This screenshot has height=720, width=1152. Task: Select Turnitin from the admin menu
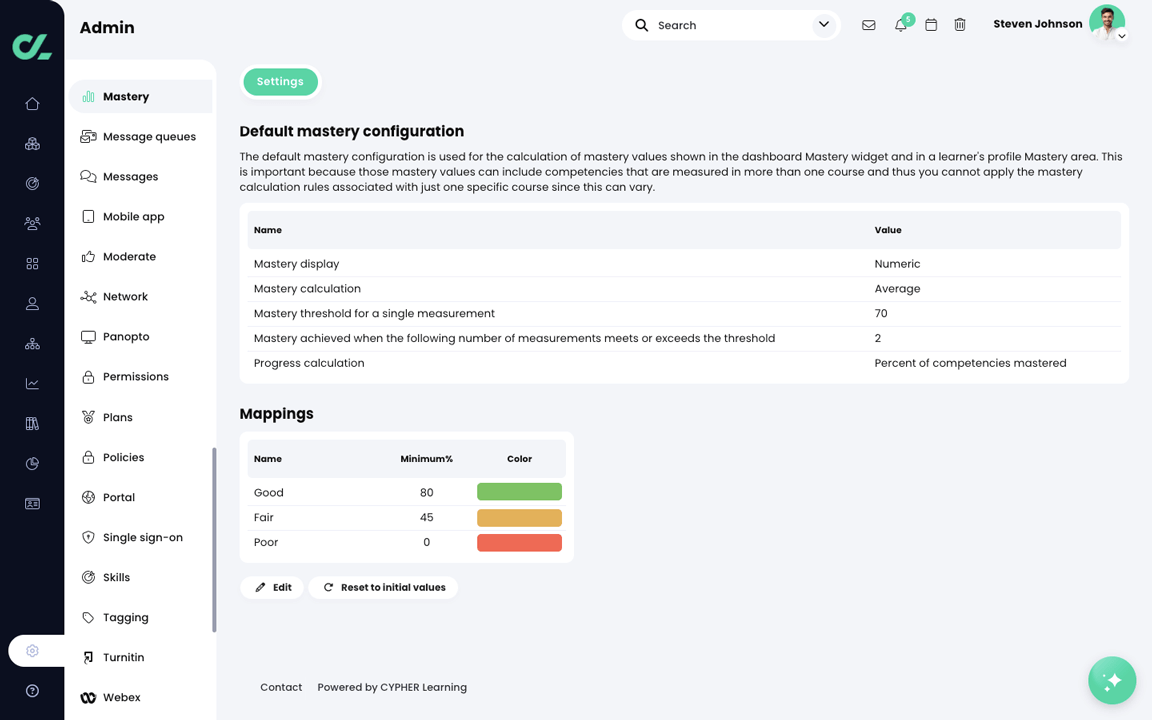124,657
